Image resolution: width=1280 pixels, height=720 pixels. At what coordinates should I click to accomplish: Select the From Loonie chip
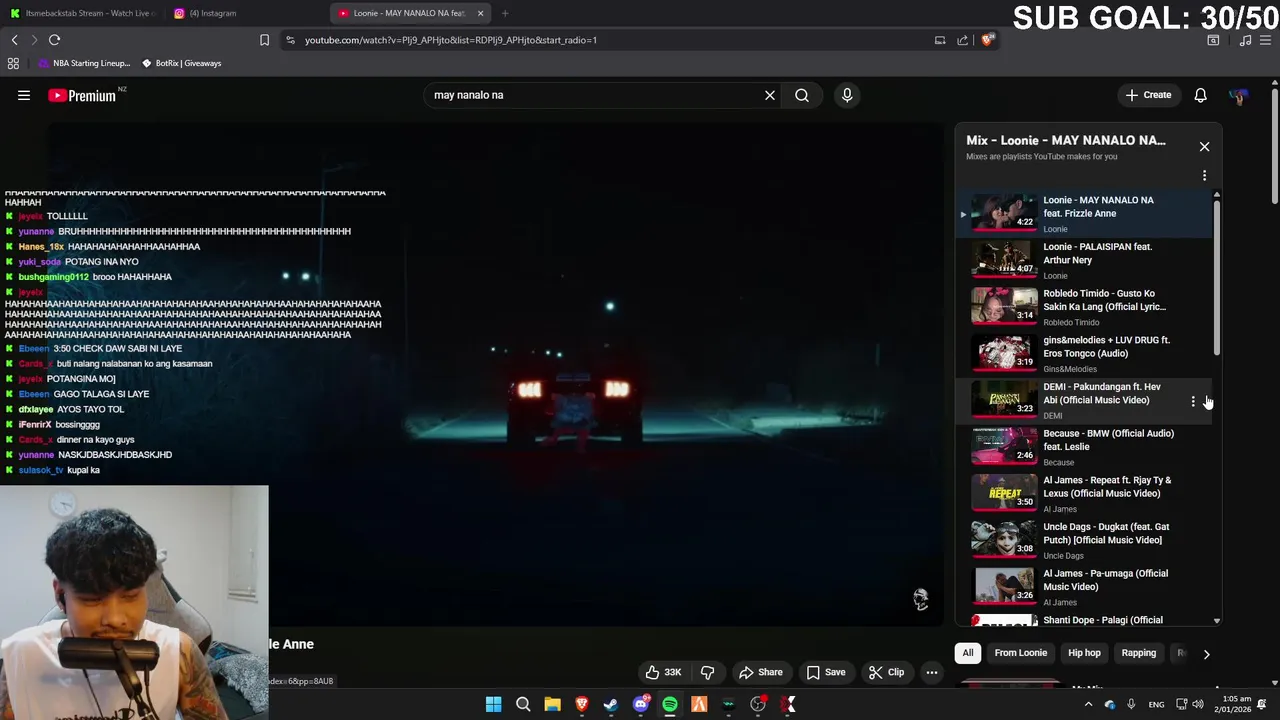(1020, 653)
